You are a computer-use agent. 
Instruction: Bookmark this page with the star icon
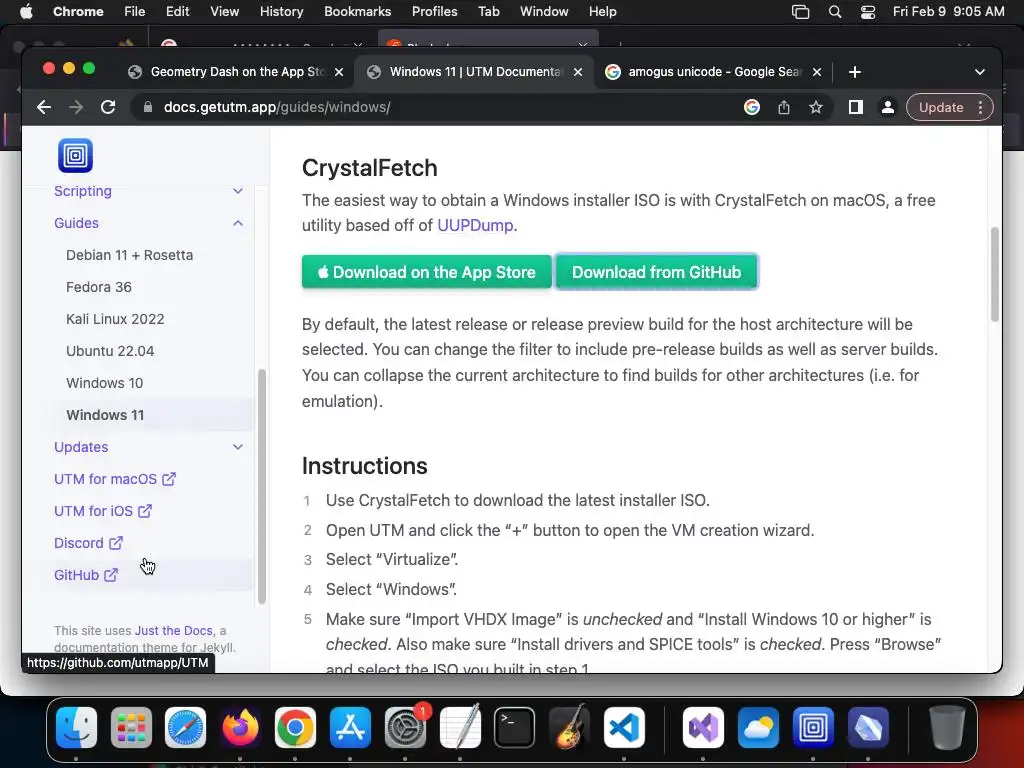(816, 107)
